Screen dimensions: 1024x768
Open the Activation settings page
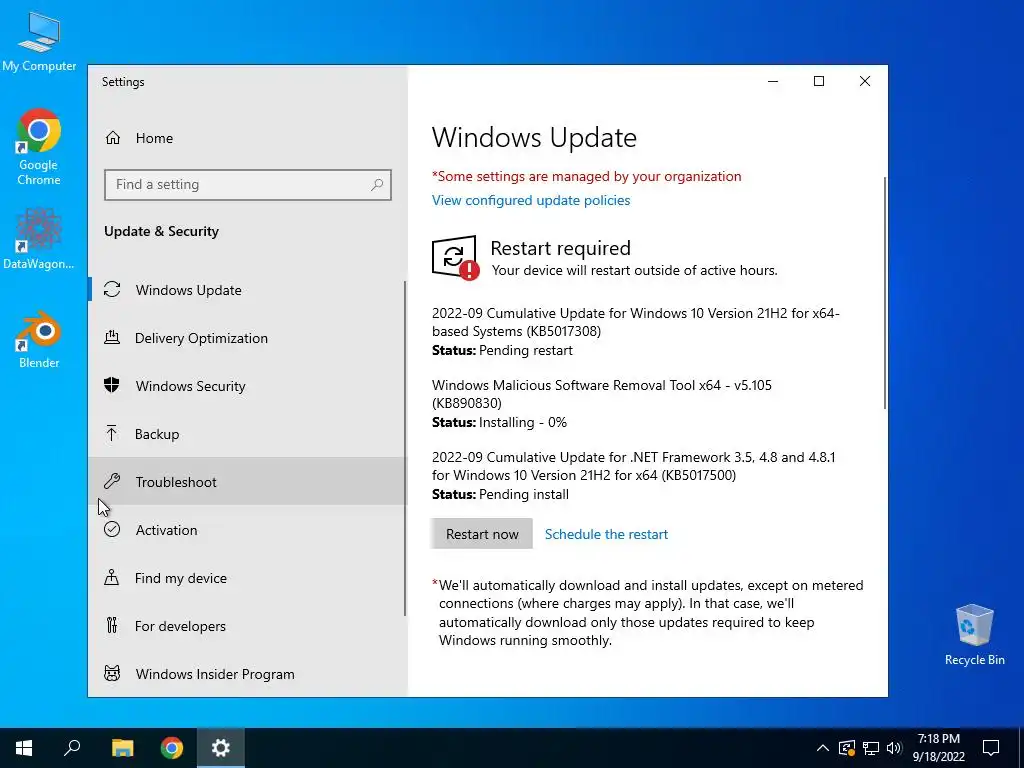[x=247, y=530]
